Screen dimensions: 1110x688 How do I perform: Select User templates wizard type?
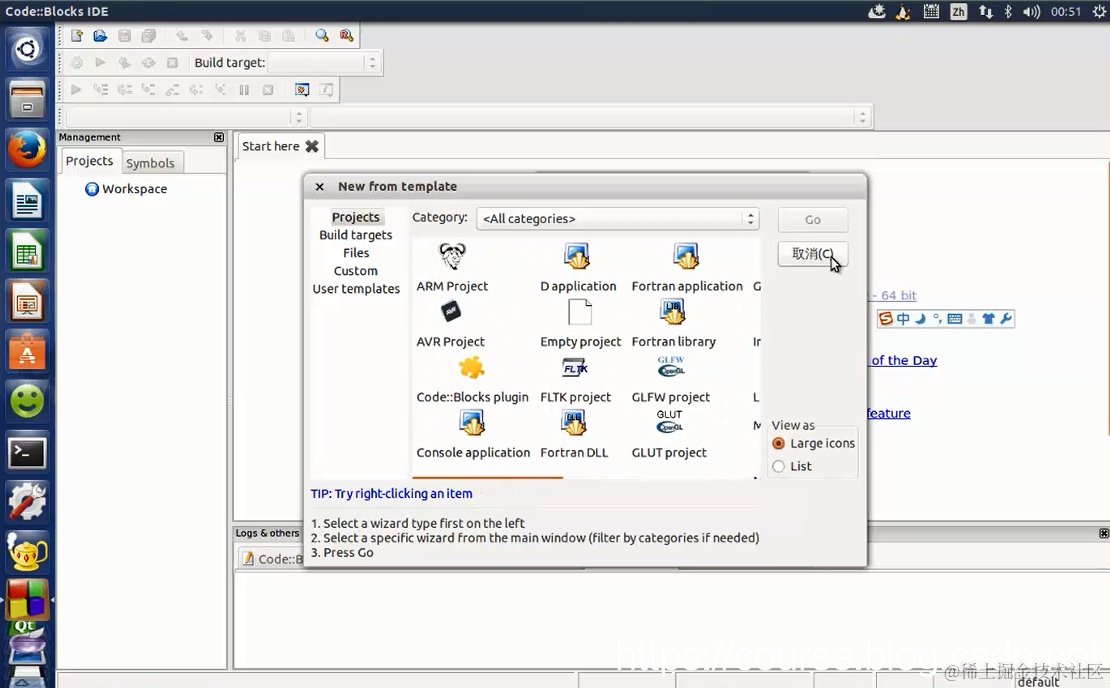pos(356,289)
